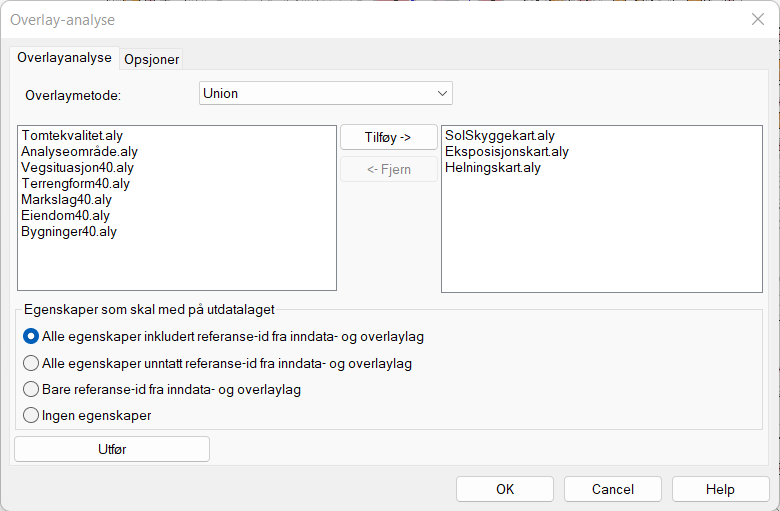
Task: Select Eiendom40.aly in the list
Action: coord(65,215)
